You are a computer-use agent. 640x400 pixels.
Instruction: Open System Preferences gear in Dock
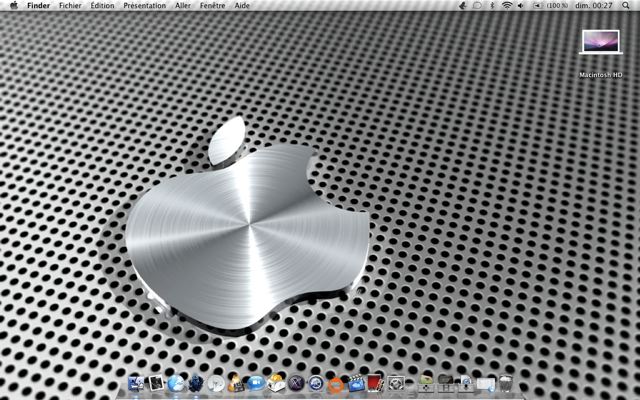click(396, 384)
